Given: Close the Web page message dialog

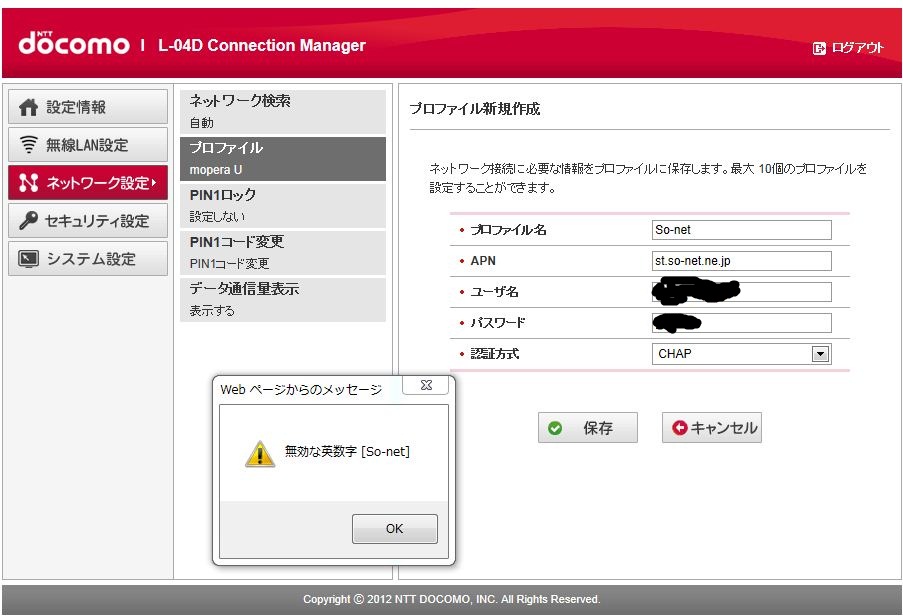Looking at the screenshot, I should pos(426,385).
